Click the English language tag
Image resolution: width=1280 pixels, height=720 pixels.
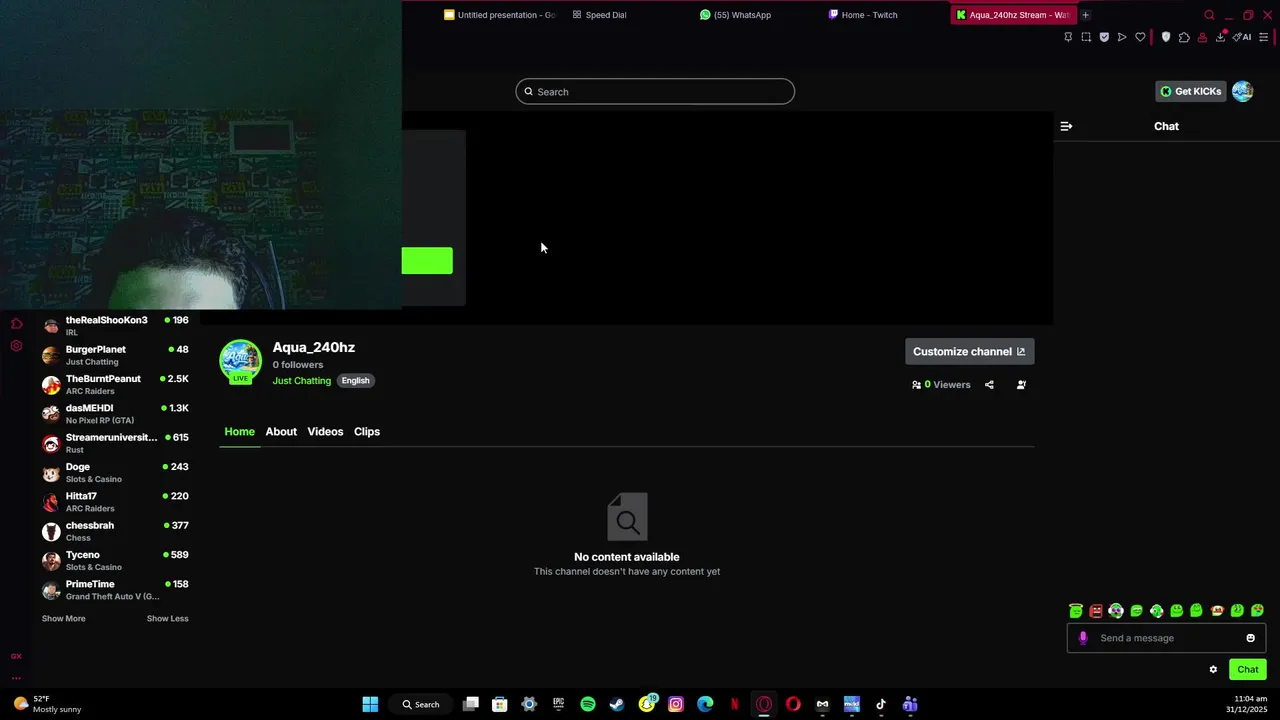click(x=355, y=381)
